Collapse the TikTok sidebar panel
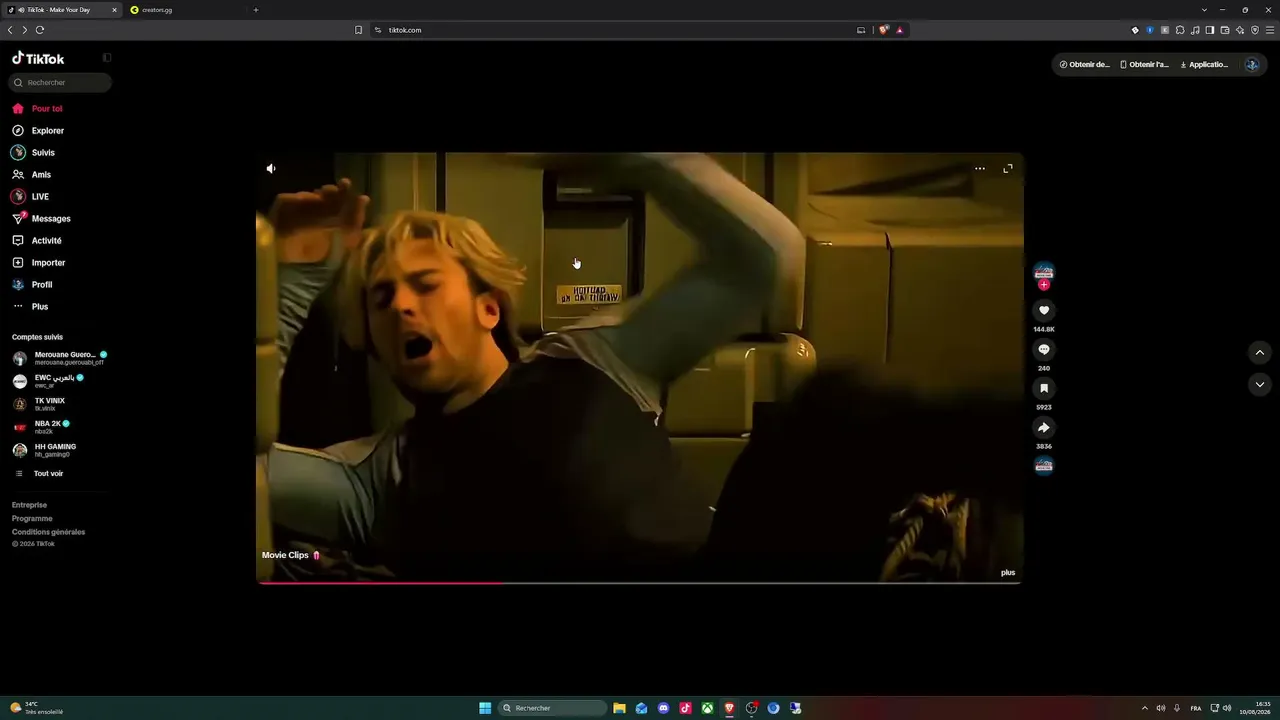The image size is (1280, 720). tap(107, 58)
